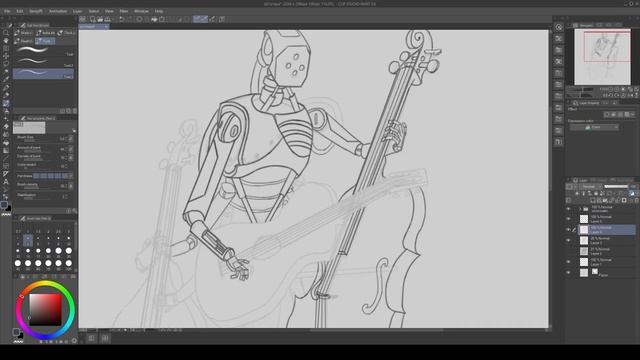
Task: Pick a color in the color wheel square
Action: (45, 309)
